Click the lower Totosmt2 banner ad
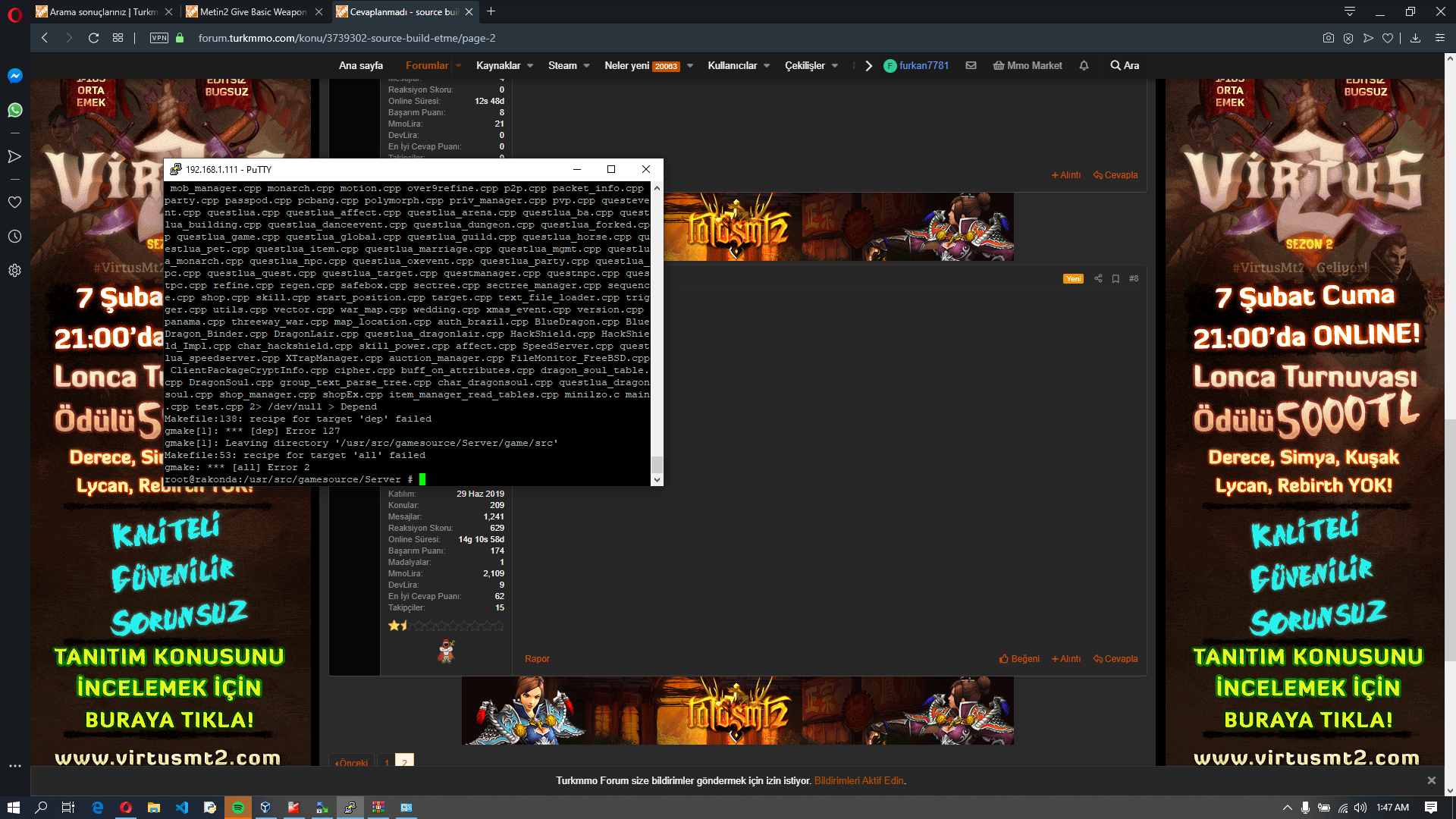Image resolution: width=1456 pixels, height=819 pixels. click(737, 711)
